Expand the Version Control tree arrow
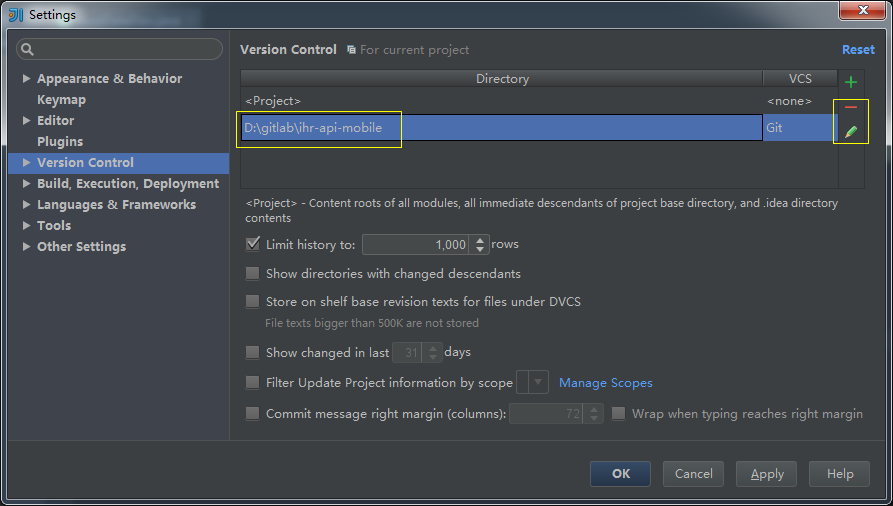893x506 pixels. (26, 162)
